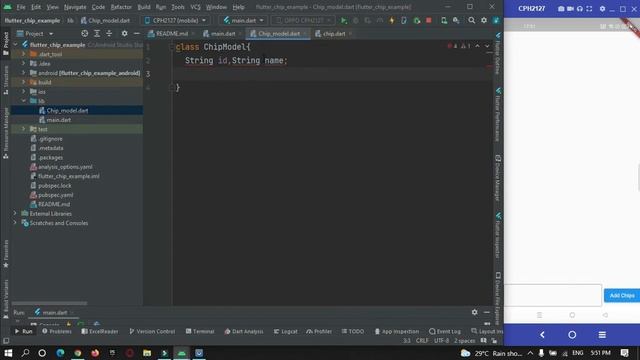Open the File menu
The width and height of the screenshot is (640, 360).
pos(21,7)
